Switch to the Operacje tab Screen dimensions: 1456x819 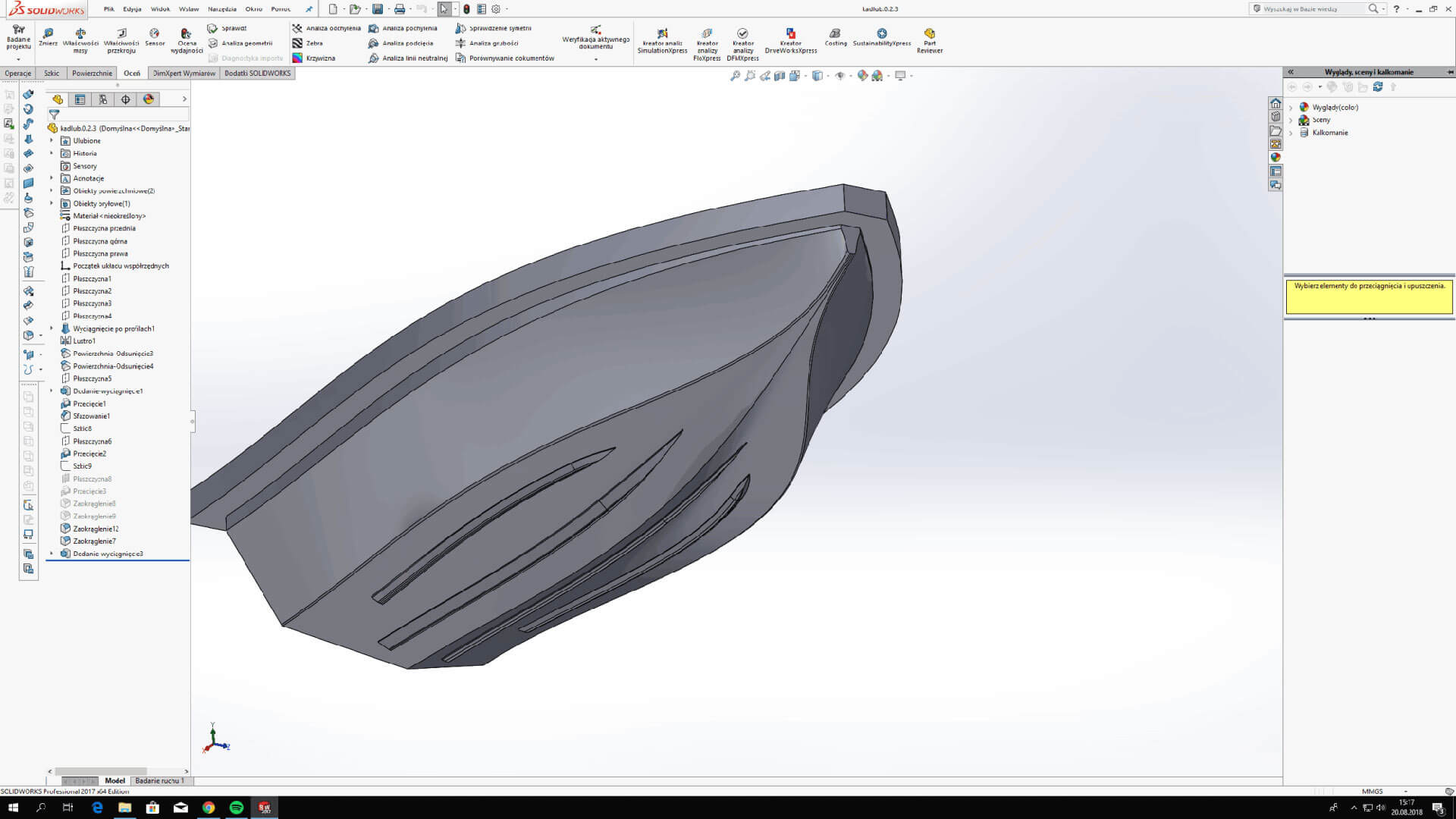click(x=18, y=74)
